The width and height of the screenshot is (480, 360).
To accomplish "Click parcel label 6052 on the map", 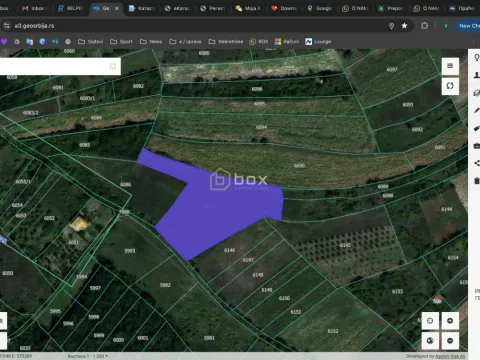I will pos(49,218).
